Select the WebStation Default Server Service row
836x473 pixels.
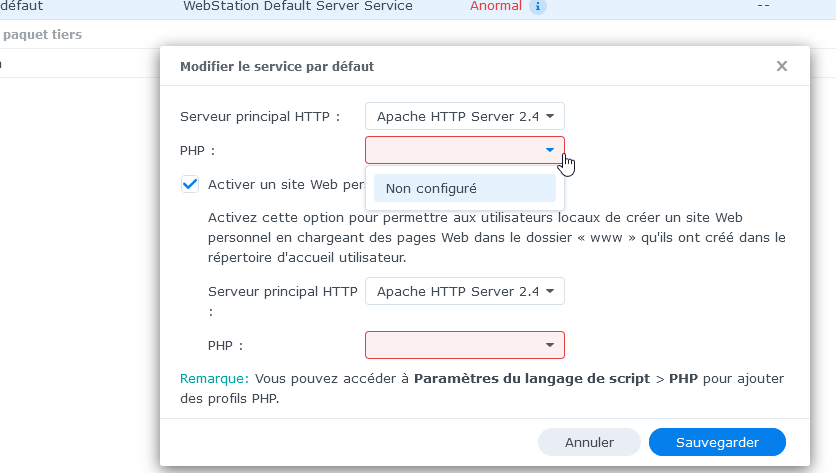(x=418, y=6)
